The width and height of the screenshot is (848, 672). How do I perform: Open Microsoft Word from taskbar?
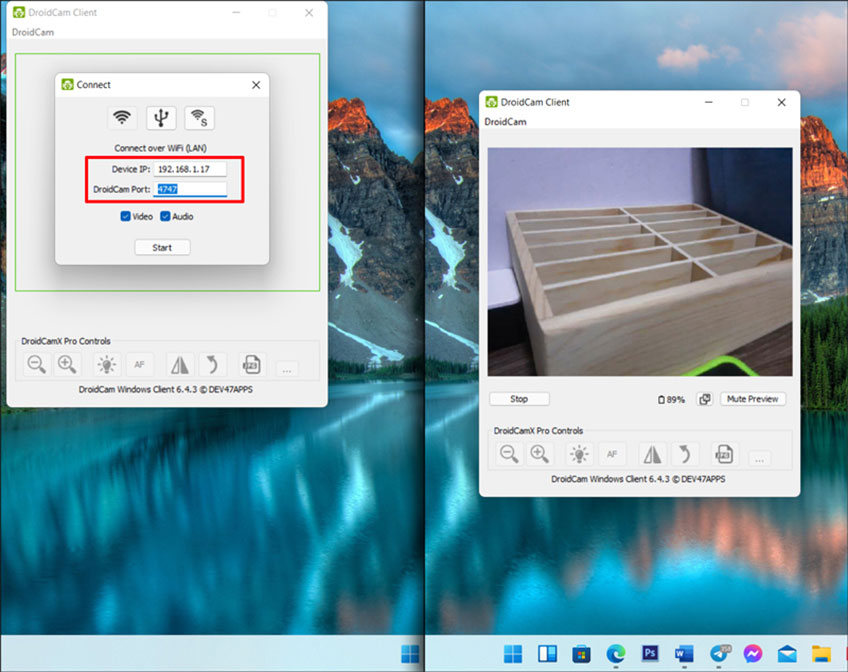[684, 654]
